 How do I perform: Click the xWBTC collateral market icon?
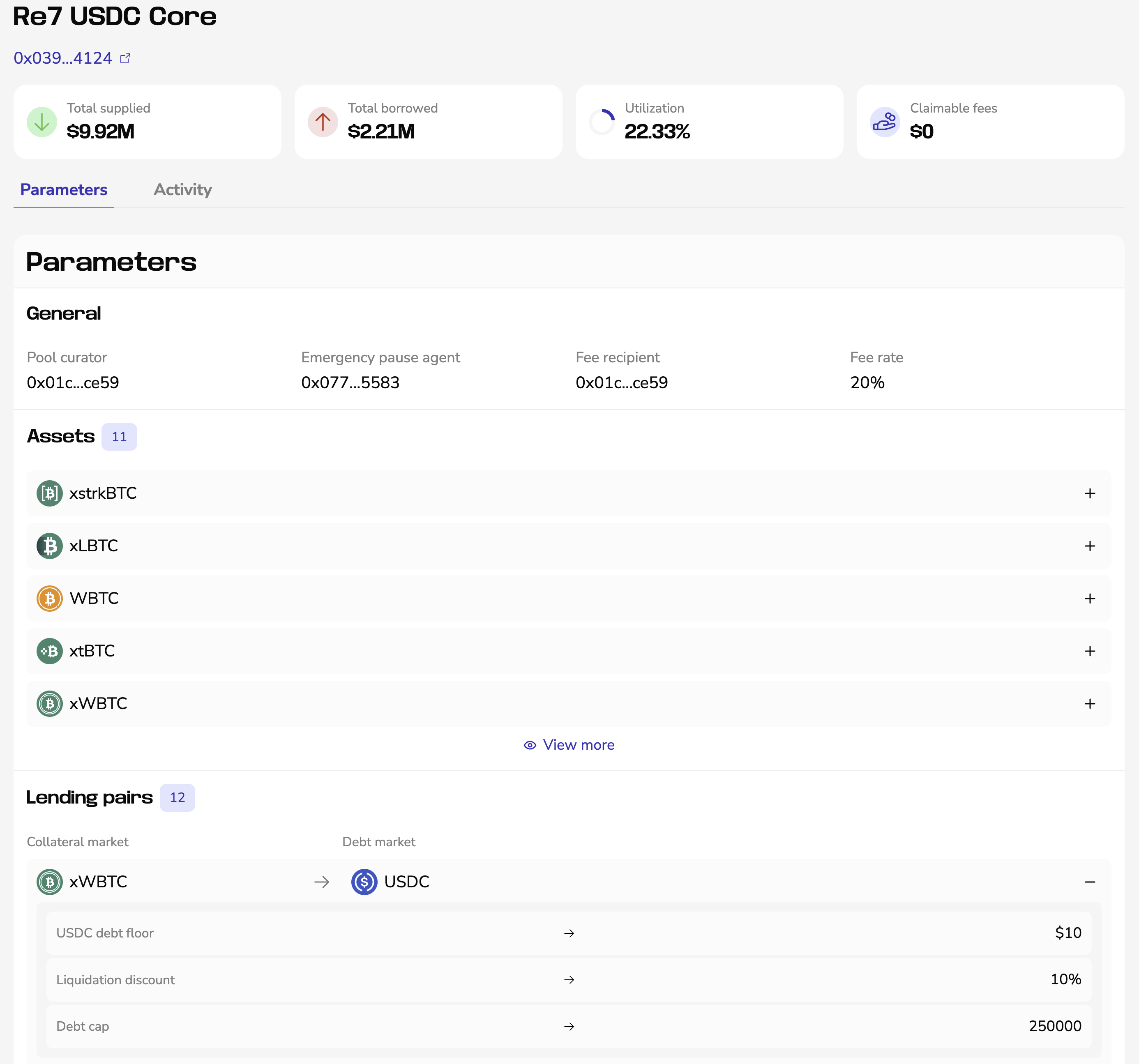(x=50, y=882)
